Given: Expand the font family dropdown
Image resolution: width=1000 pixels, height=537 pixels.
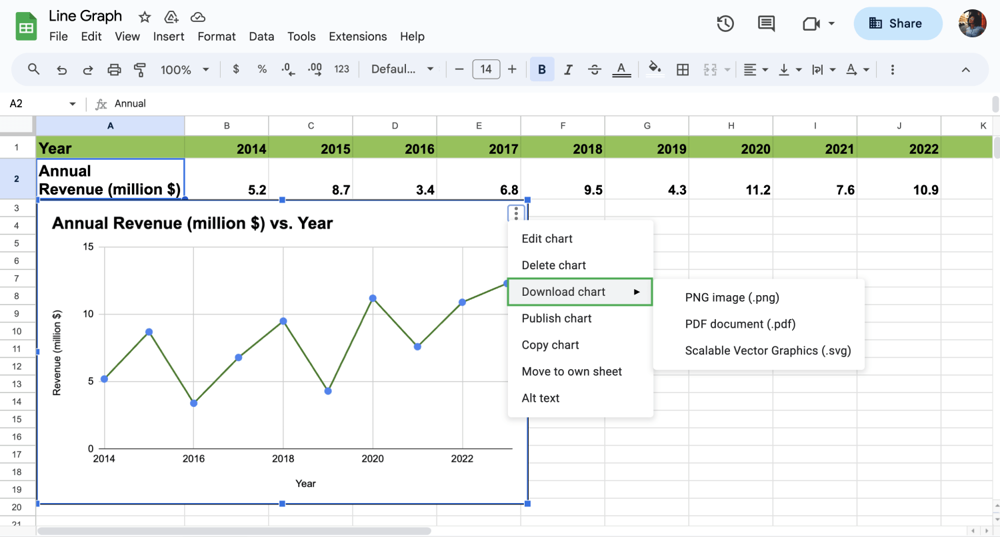Looking at the screenshot, I should point(402,70).
